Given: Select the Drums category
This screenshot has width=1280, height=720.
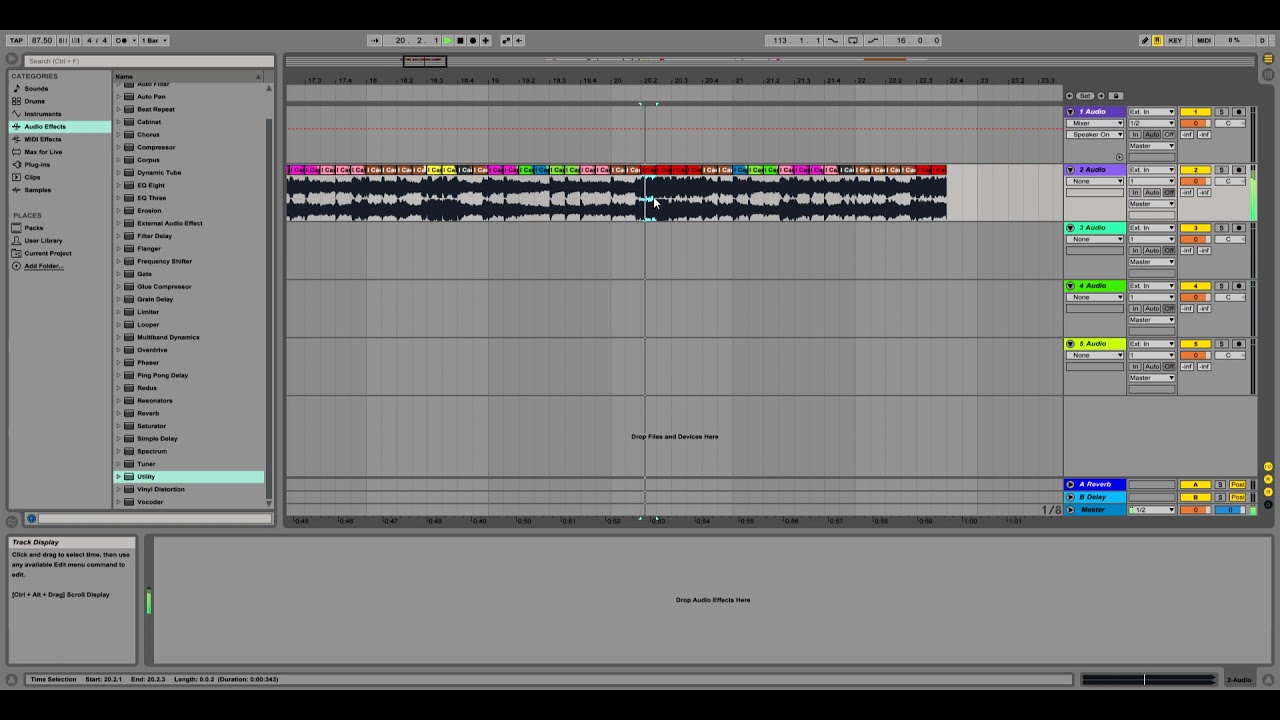Looking at the screenshot, I should (x=35, y=101).
